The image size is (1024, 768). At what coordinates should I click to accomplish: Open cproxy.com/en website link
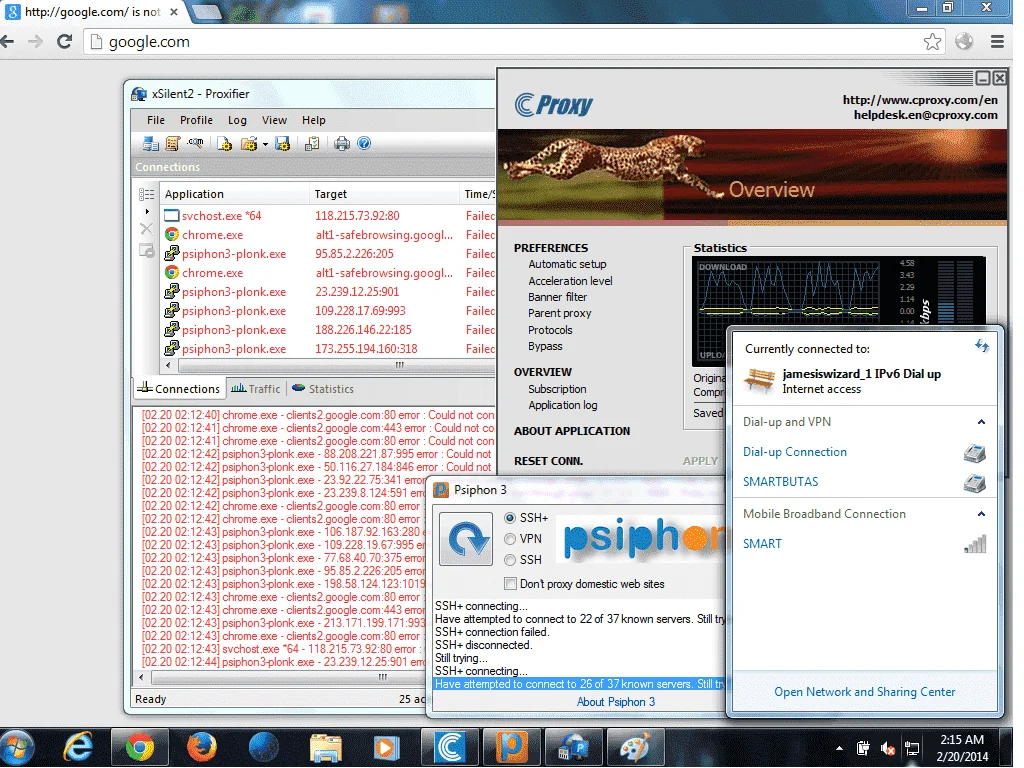coord(920,100)
